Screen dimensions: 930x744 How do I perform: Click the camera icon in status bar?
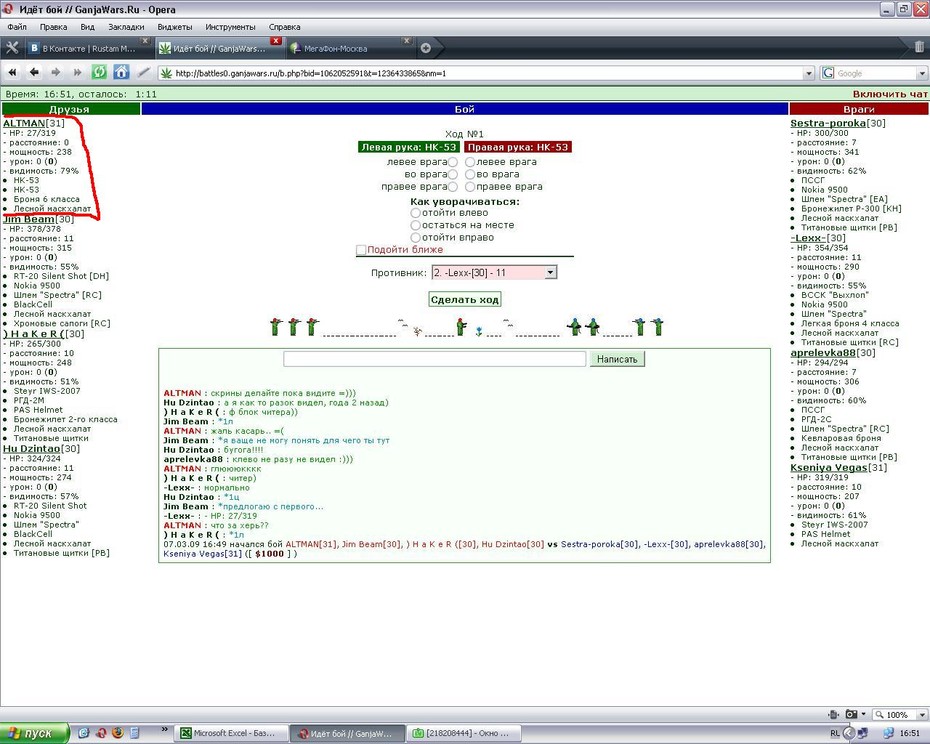851,714
